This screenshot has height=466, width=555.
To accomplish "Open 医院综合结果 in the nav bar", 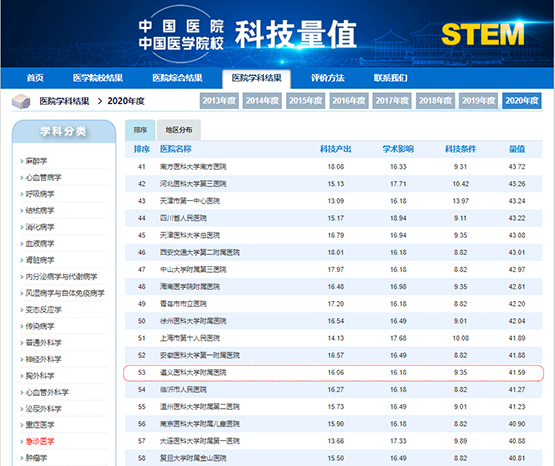I will (177, 78).
